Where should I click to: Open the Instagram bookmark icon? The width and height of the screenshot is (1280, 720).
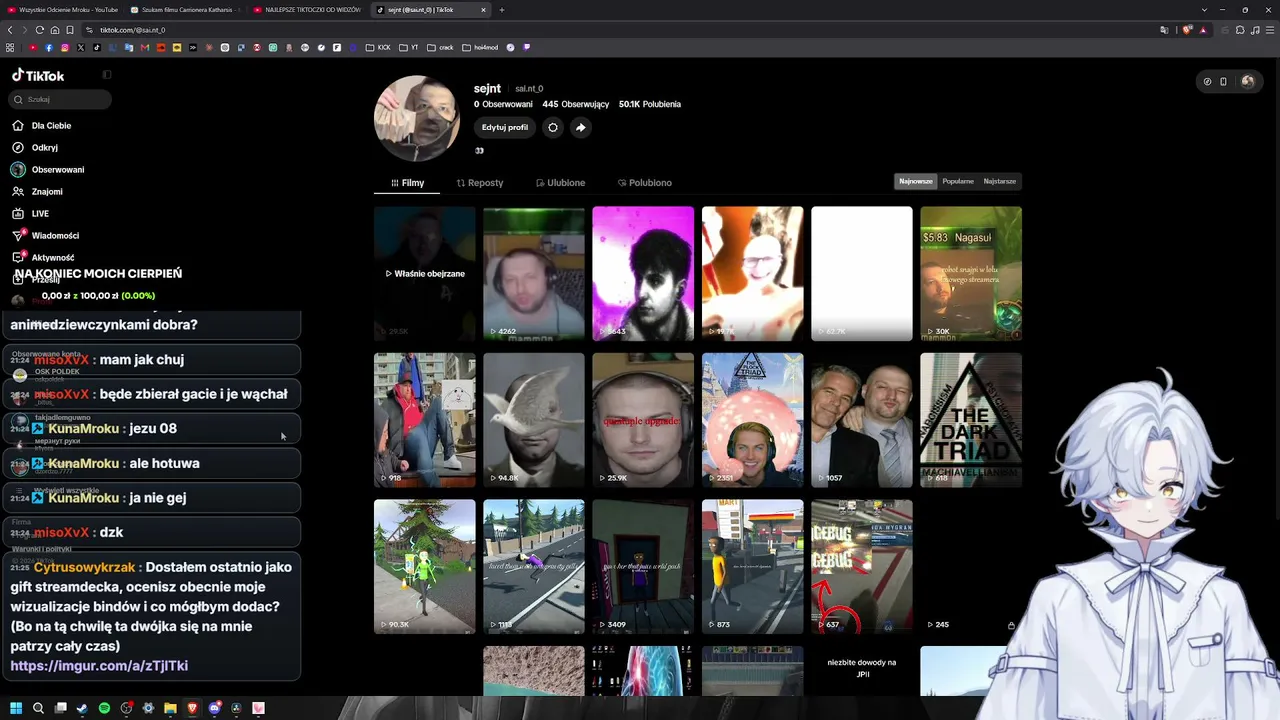pos(65,47)
